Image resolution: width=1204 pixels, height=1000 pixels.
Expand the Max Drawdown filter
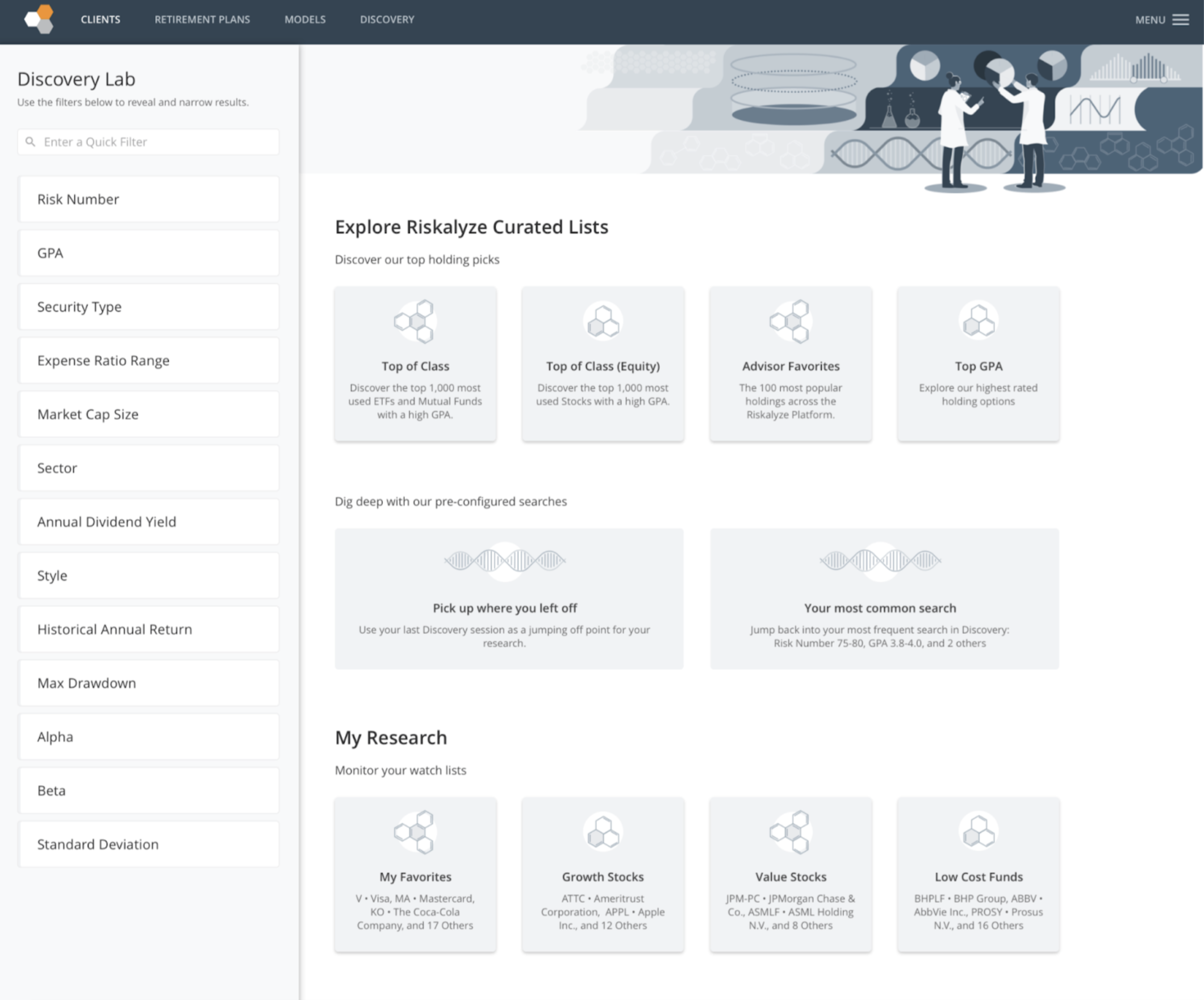[148, 683]
